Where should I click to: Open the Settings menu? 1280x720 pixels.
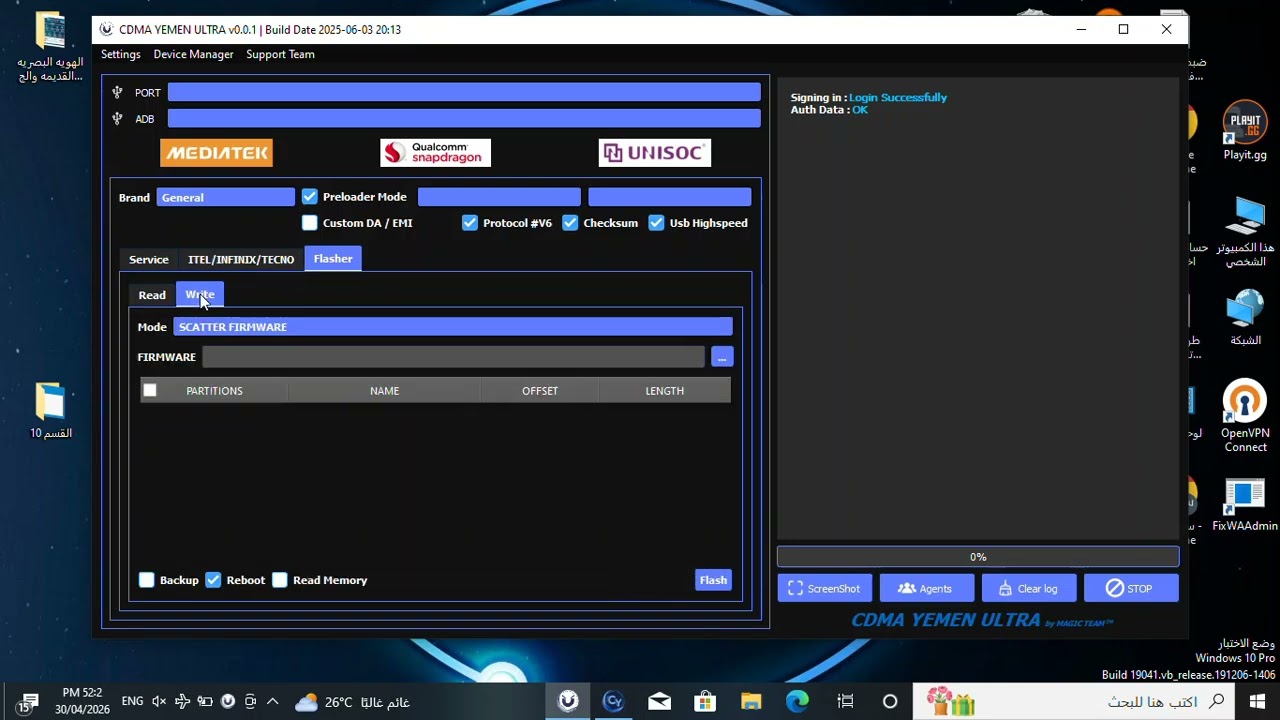pos(121,54)
